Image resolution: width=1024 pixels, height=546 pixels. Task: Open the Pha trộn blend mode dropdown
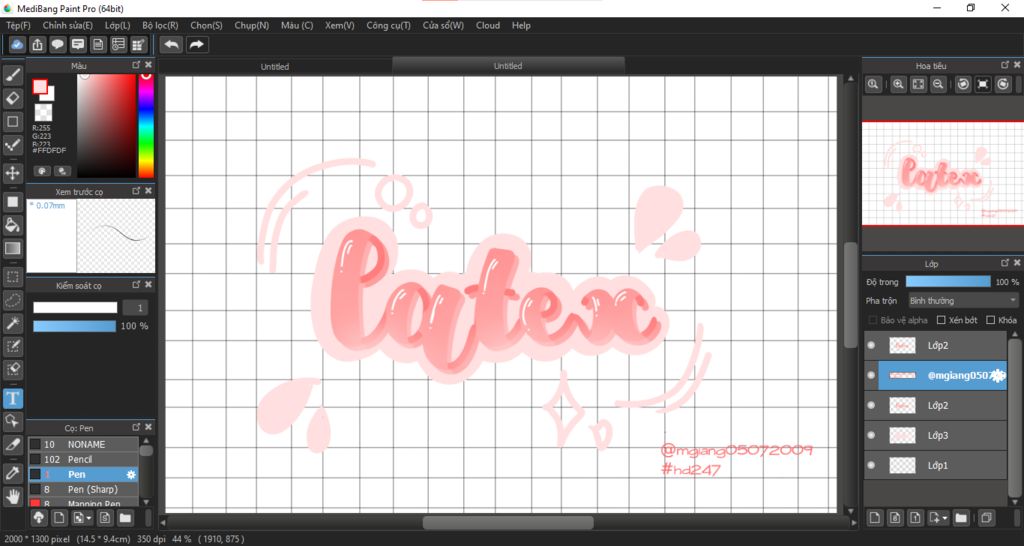coord(963,300)
